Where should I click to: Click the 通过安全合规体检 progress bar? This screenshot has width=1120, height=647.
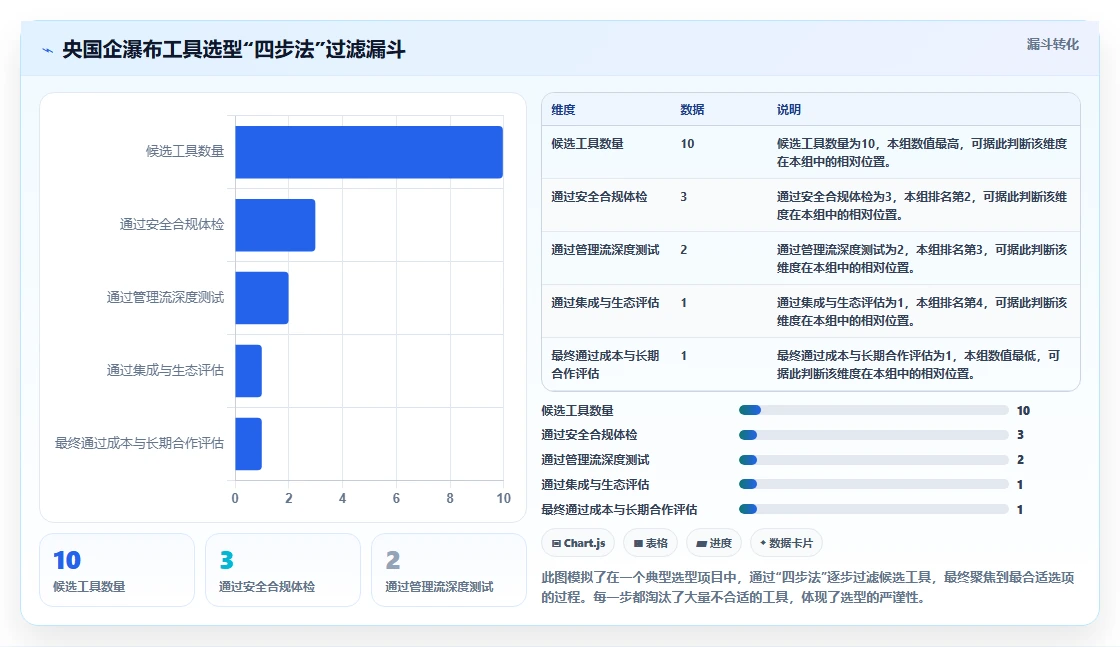874,435
